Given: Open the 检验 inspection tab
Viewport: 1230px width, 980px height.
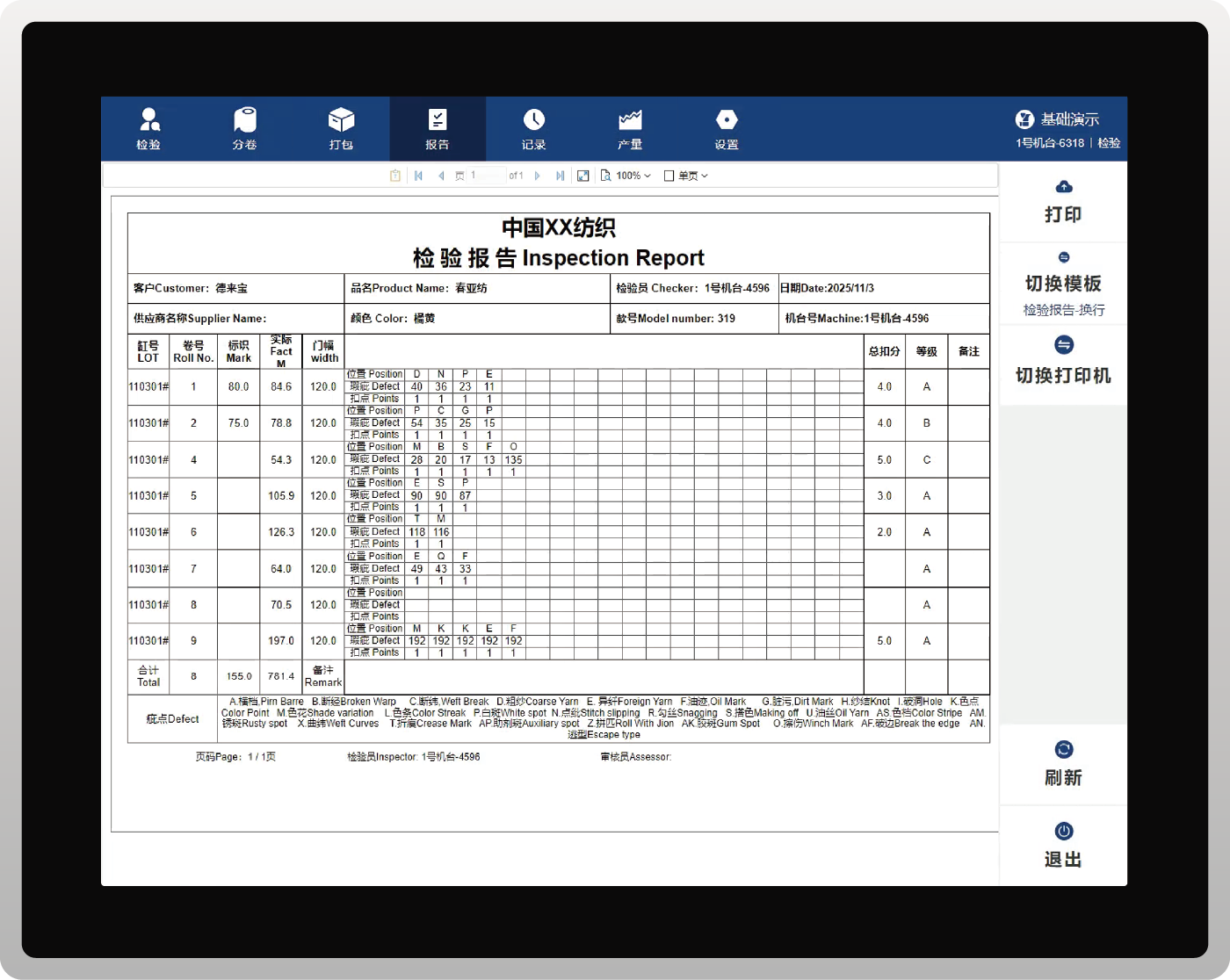Looking at the screenshot, I should click(148, 128).
